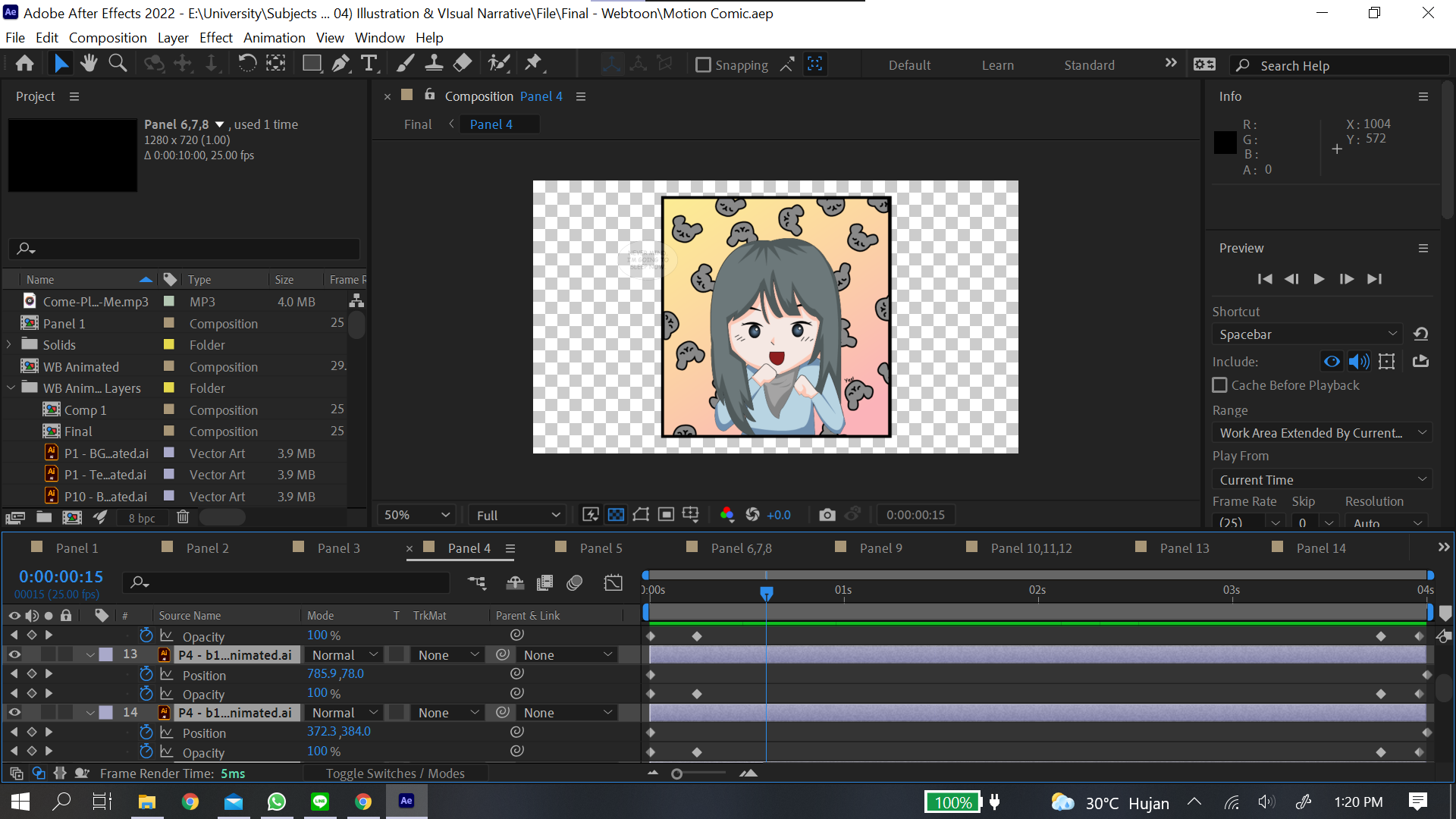1456x819 pixels.
Task: Toggle Position stopwatch on layer 14
Action: coord(146,732)
